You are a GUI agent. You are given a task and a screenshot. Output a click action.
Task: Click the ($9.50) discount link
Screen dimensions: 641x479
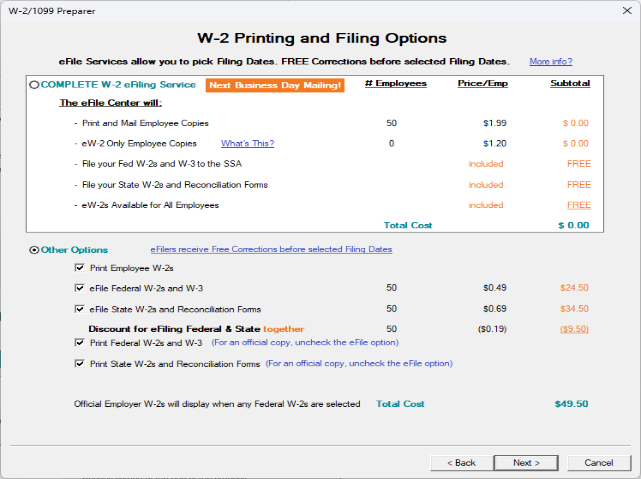tap(574, 328)
